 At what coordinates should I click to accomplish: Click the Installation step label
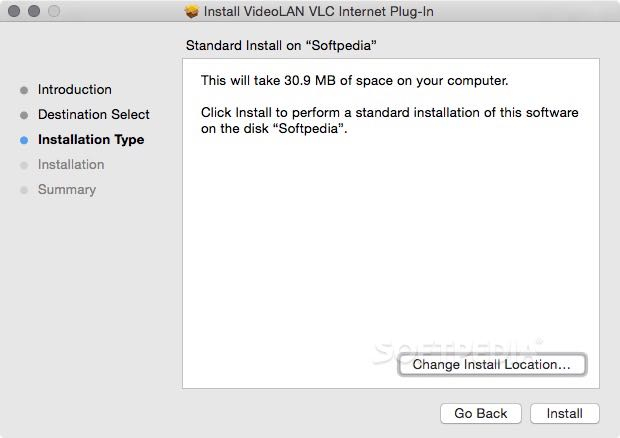pos(71,164)
